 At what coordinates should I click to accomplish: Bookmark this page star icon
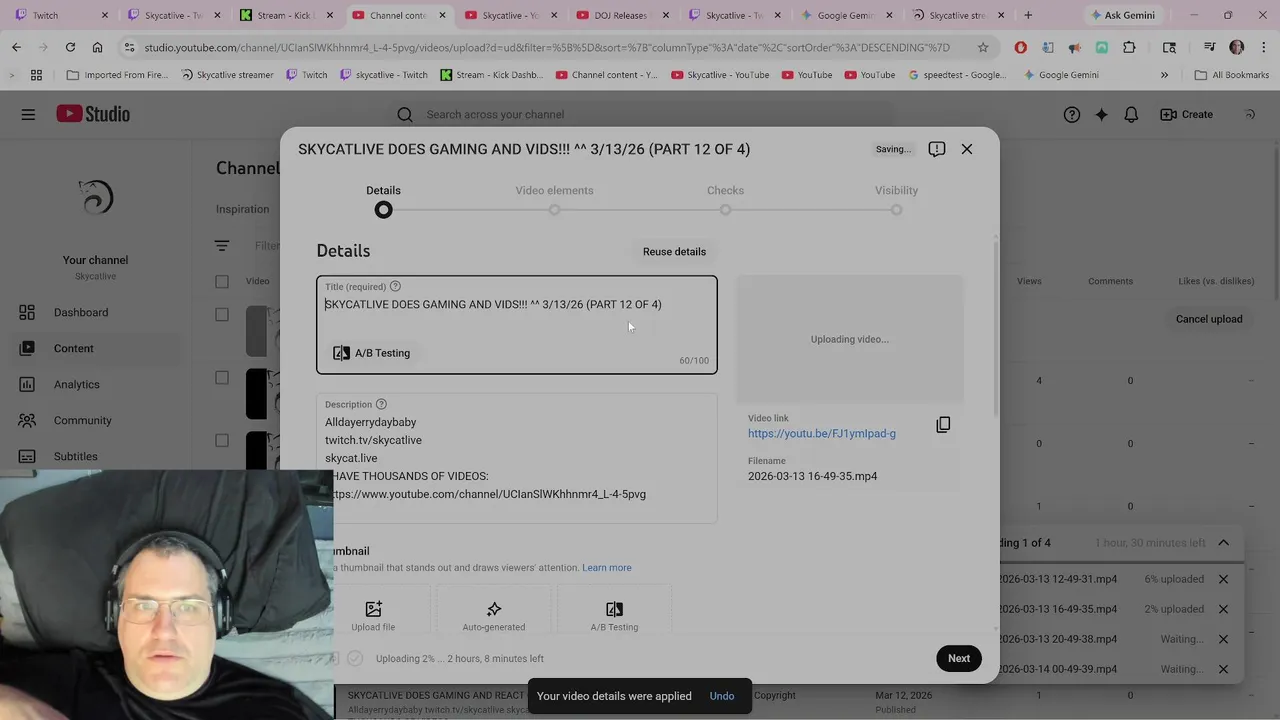[x=983, y=47]
